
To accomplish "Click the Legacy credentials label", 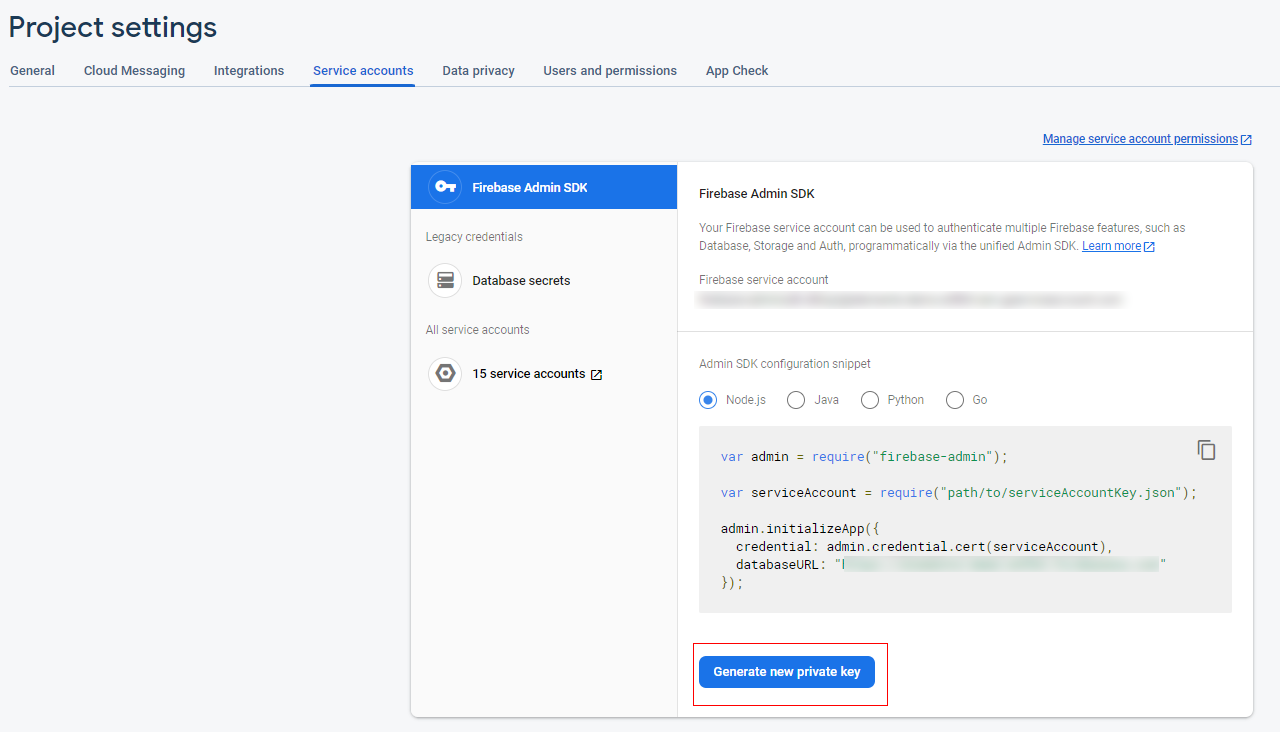I will click(x=474, y=237).
